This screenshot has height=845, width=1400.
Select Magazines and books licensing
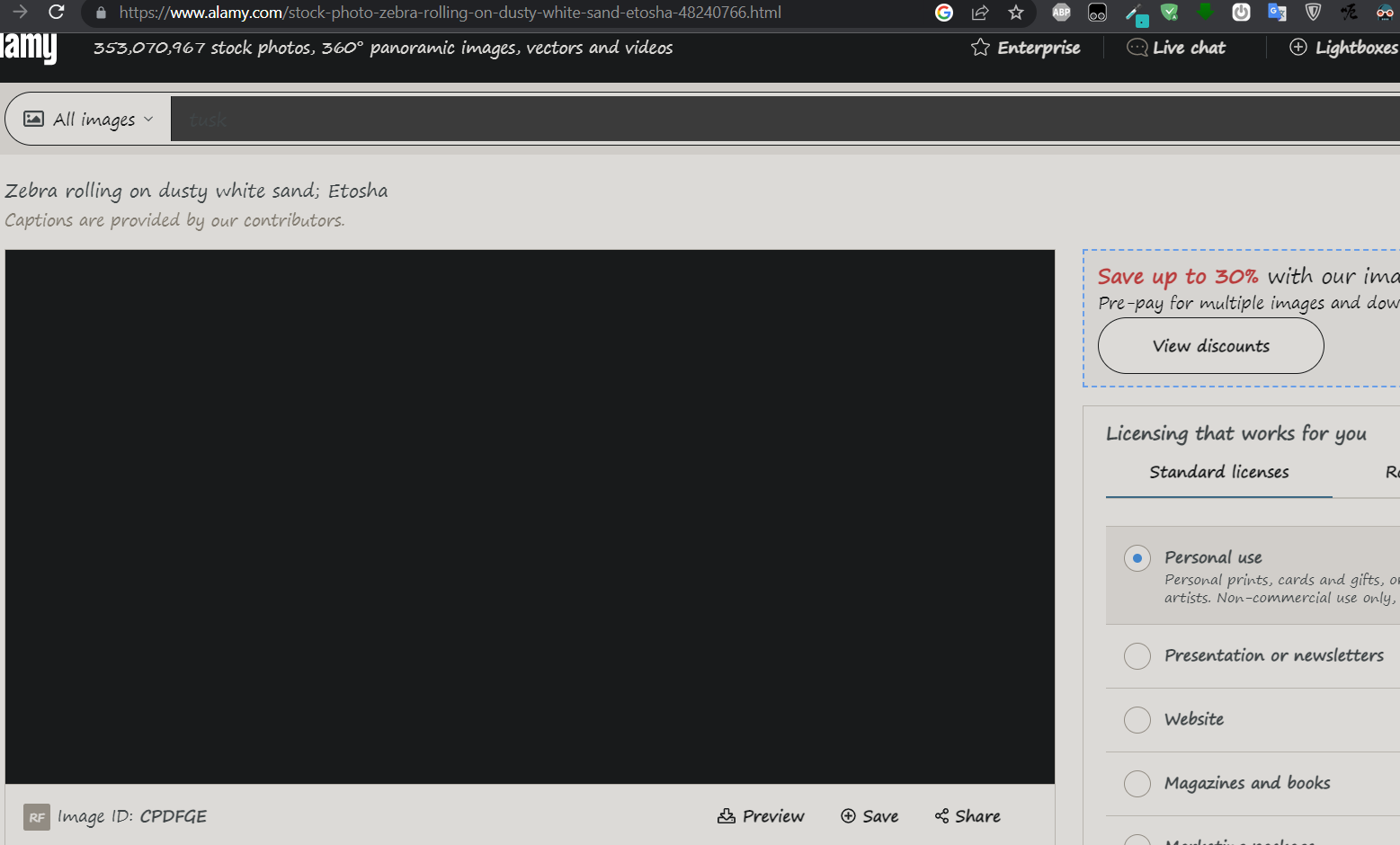point(1137,784)
